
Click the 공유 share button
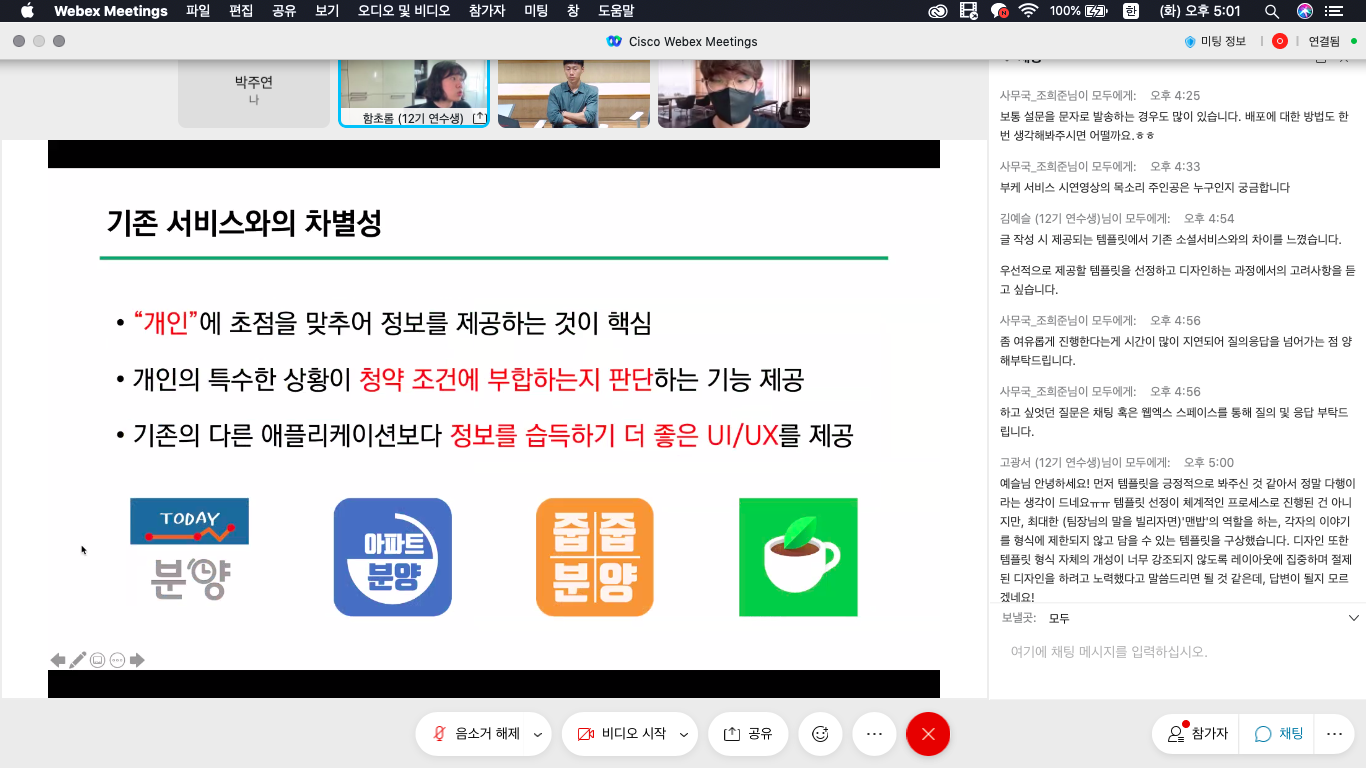(x=748, y=734)
